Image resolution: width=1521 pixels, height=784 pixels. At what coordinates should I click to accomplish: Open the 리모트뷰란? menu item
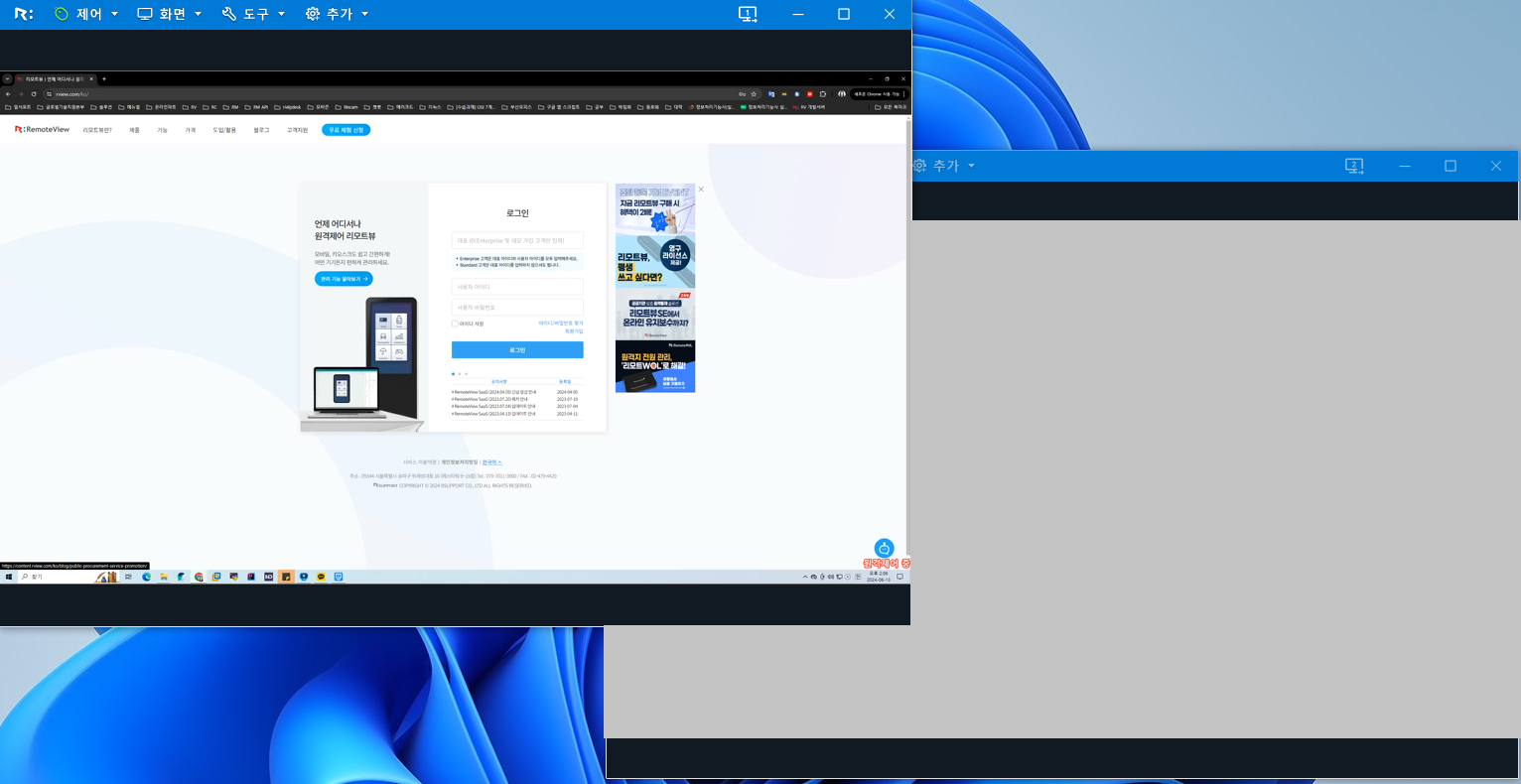pyautogui.click(x=97, y=130)
